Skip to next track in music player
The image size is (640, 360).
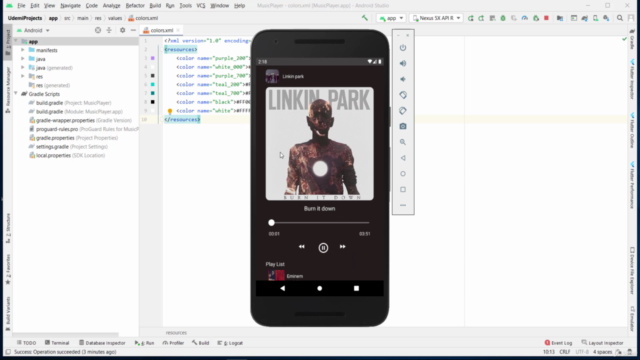[x=342, y=247]
